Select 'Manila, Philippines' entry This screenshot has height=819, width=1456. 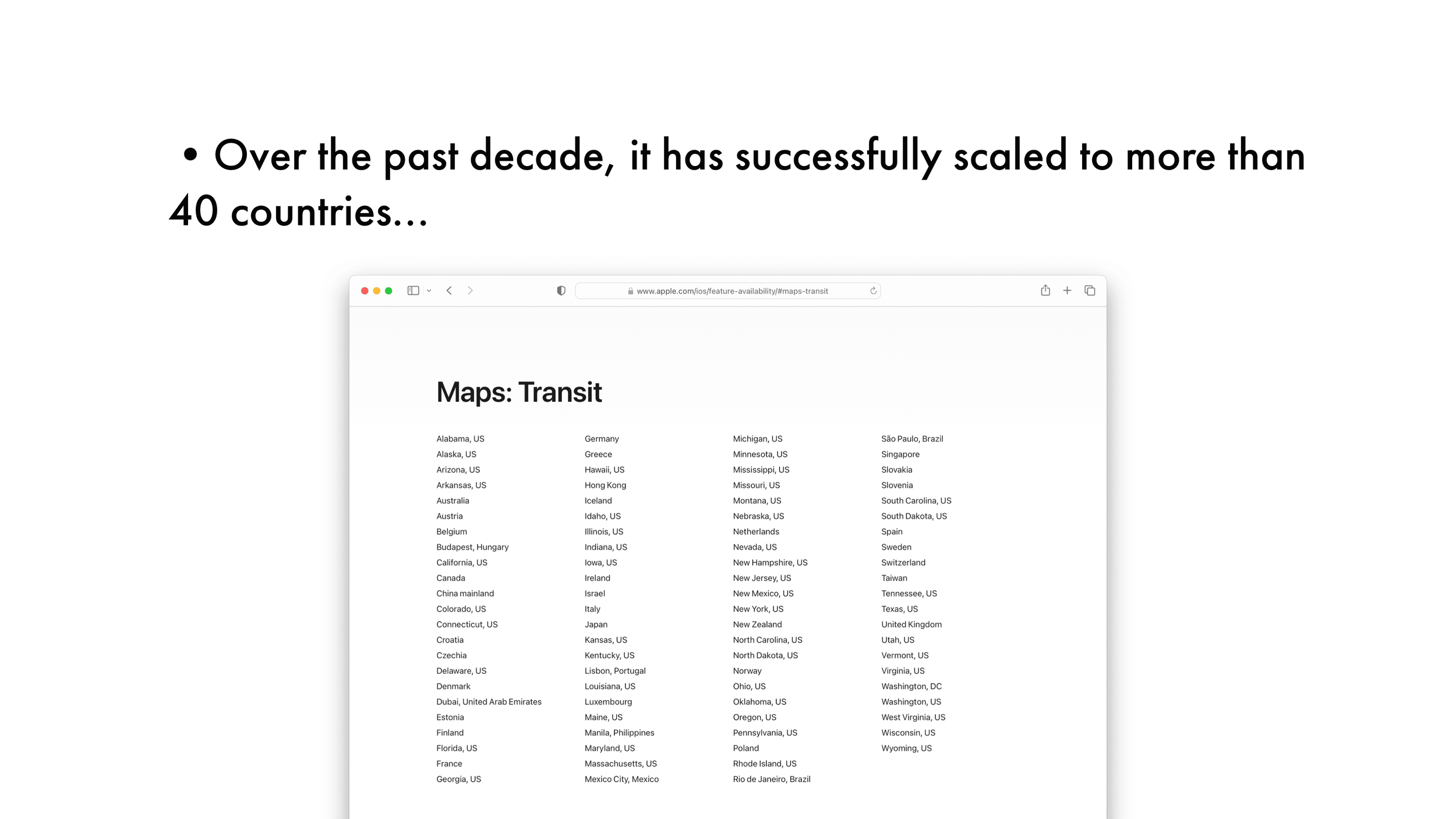[x=619, y=733]
